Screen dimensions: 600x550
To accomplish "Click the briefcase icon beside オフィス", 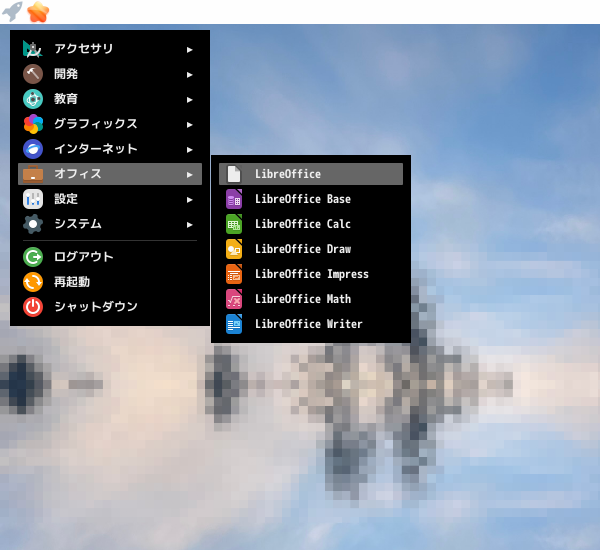I will click(x=33, y=174).
